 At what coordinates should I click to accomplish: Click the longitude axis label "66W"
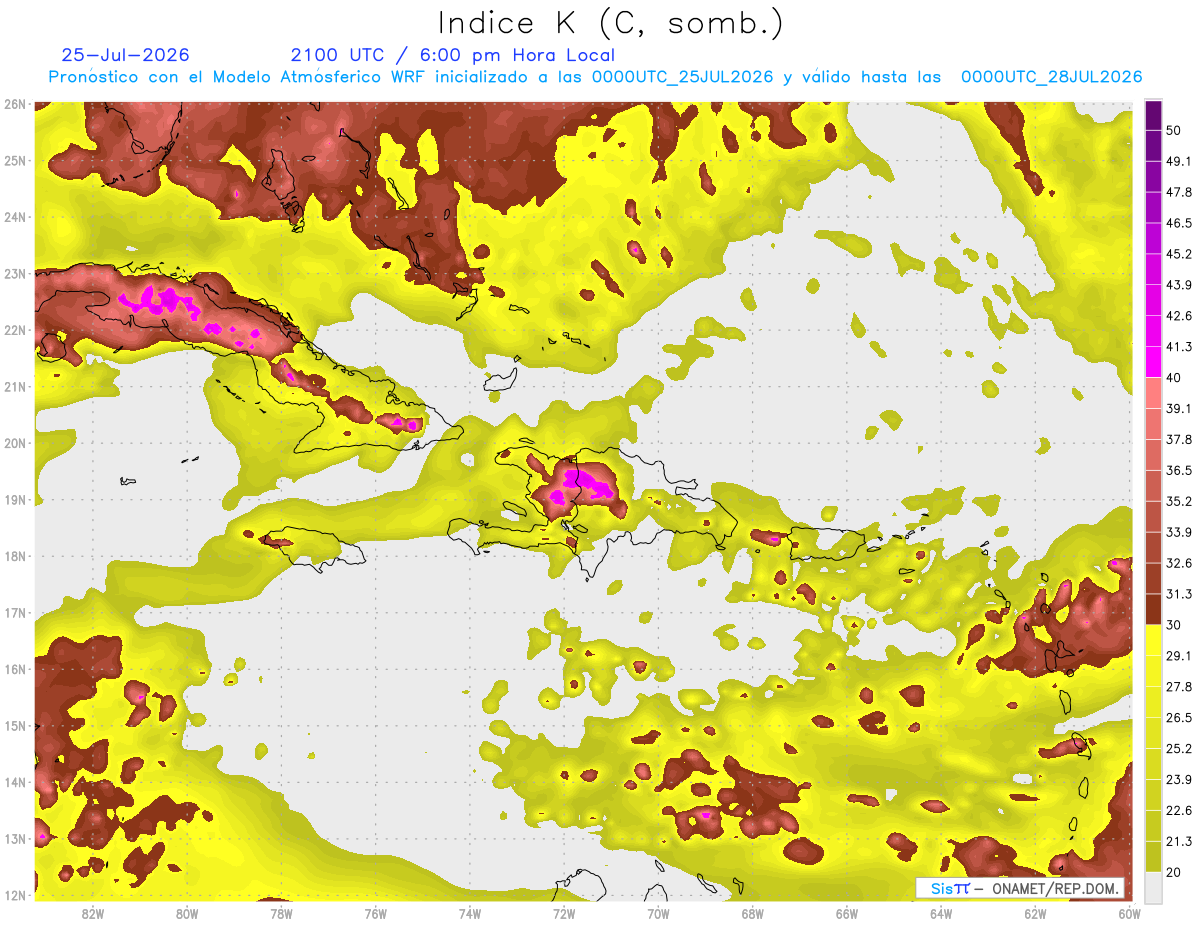[846, 913]
